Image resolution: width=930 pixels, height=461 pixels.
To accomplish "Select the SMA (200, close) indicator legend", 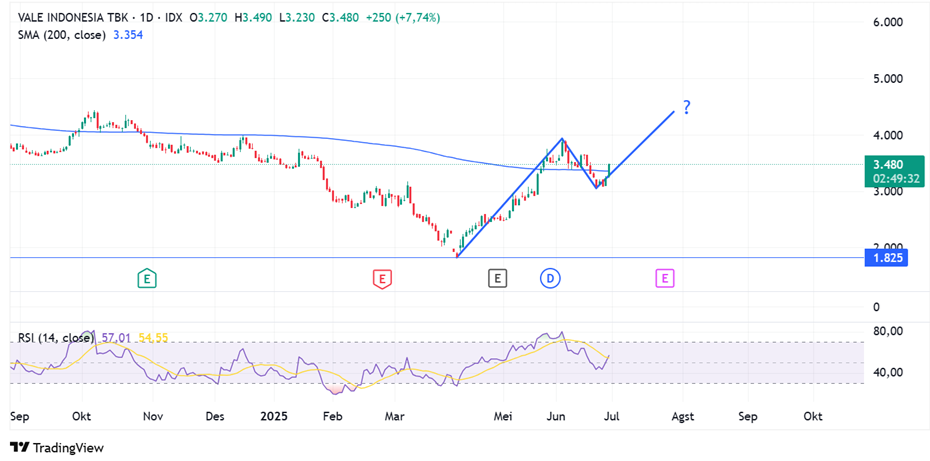I will (60, 35).
